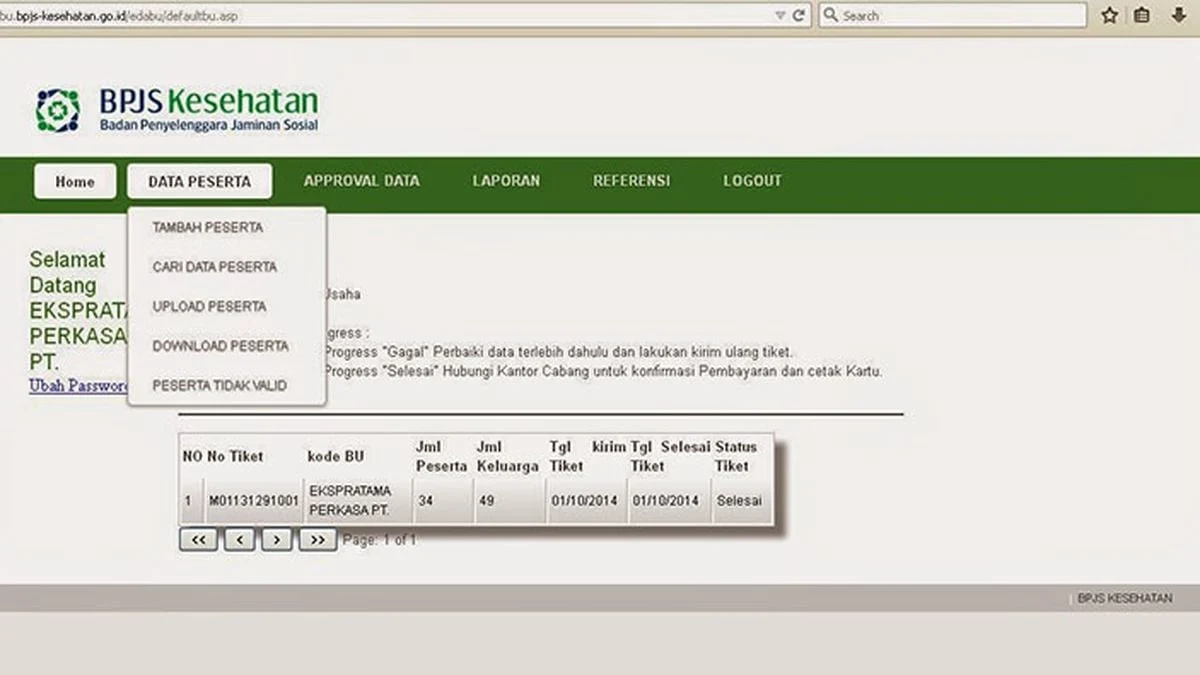
Task: Select PESERTA TIDAK VALID menu item
Action: 220,385
